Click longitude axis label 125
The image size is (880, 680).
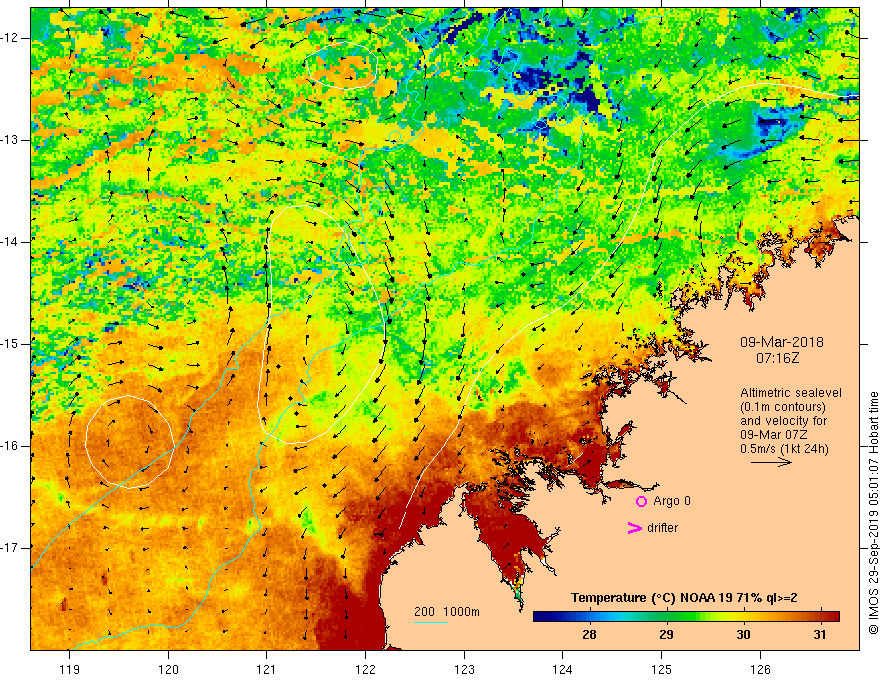662,669
